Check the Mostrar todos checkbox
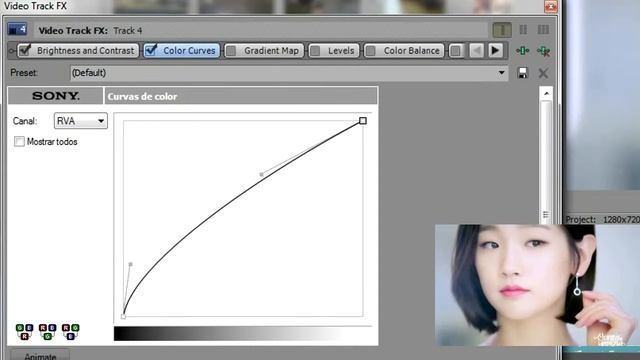Screen dimensions: 640x360 pyautogui.click(x=19, y=142)
